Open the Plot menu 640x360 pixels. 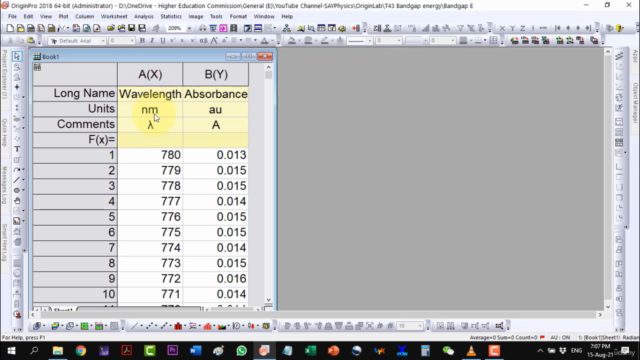(63, 16)
